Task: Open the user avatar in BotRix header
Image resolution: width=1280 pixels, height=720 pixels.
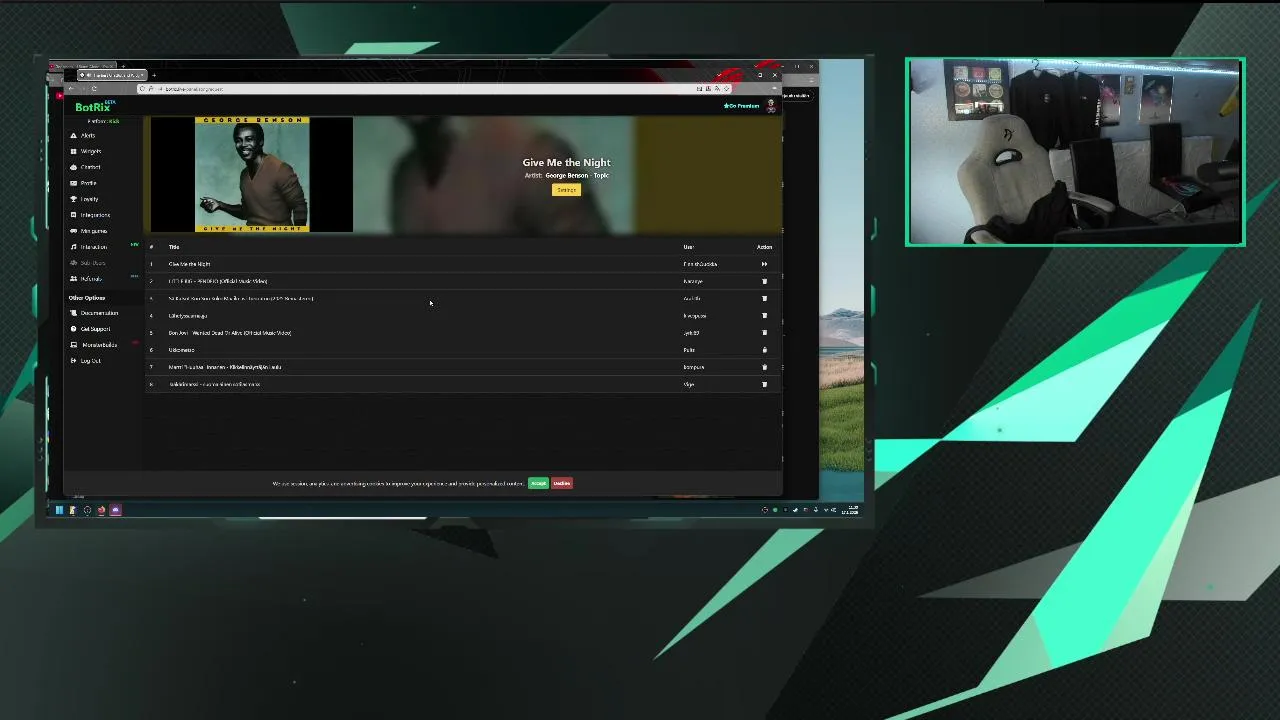Action: [x=771, y=105]
